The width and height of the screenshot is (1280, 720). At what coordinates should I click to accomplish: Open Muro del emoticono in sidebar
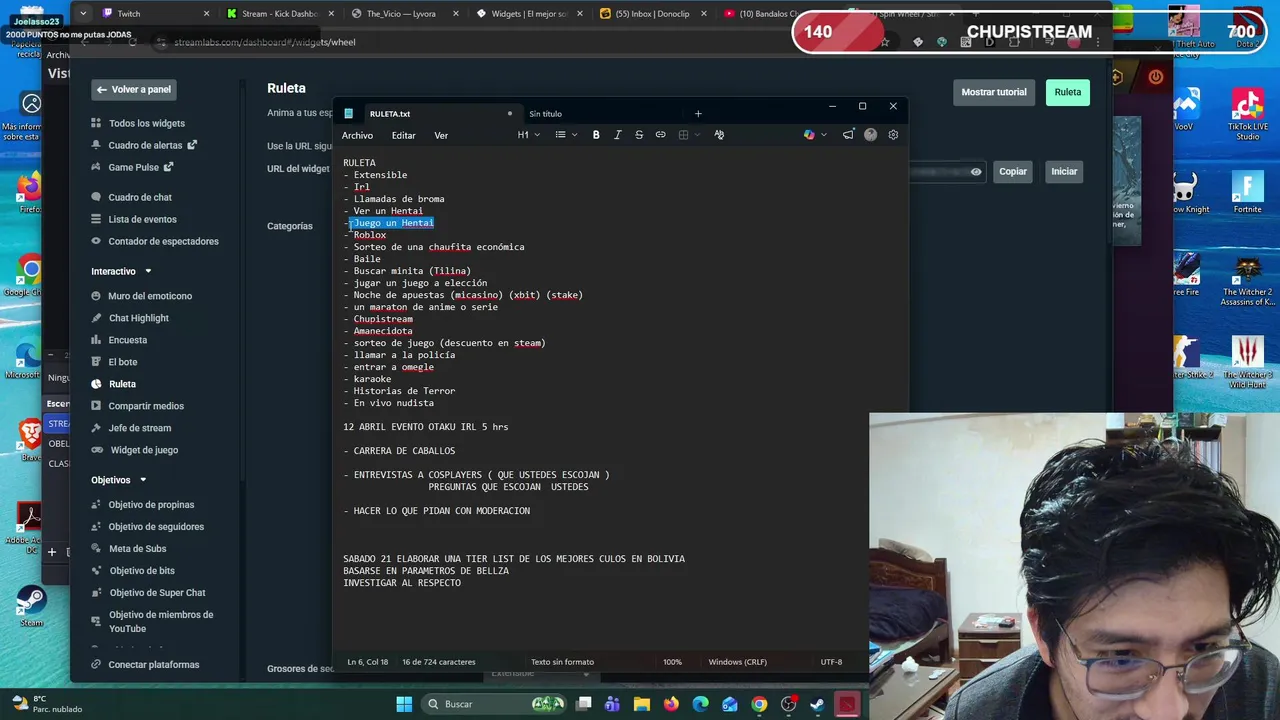coord(150,296)
